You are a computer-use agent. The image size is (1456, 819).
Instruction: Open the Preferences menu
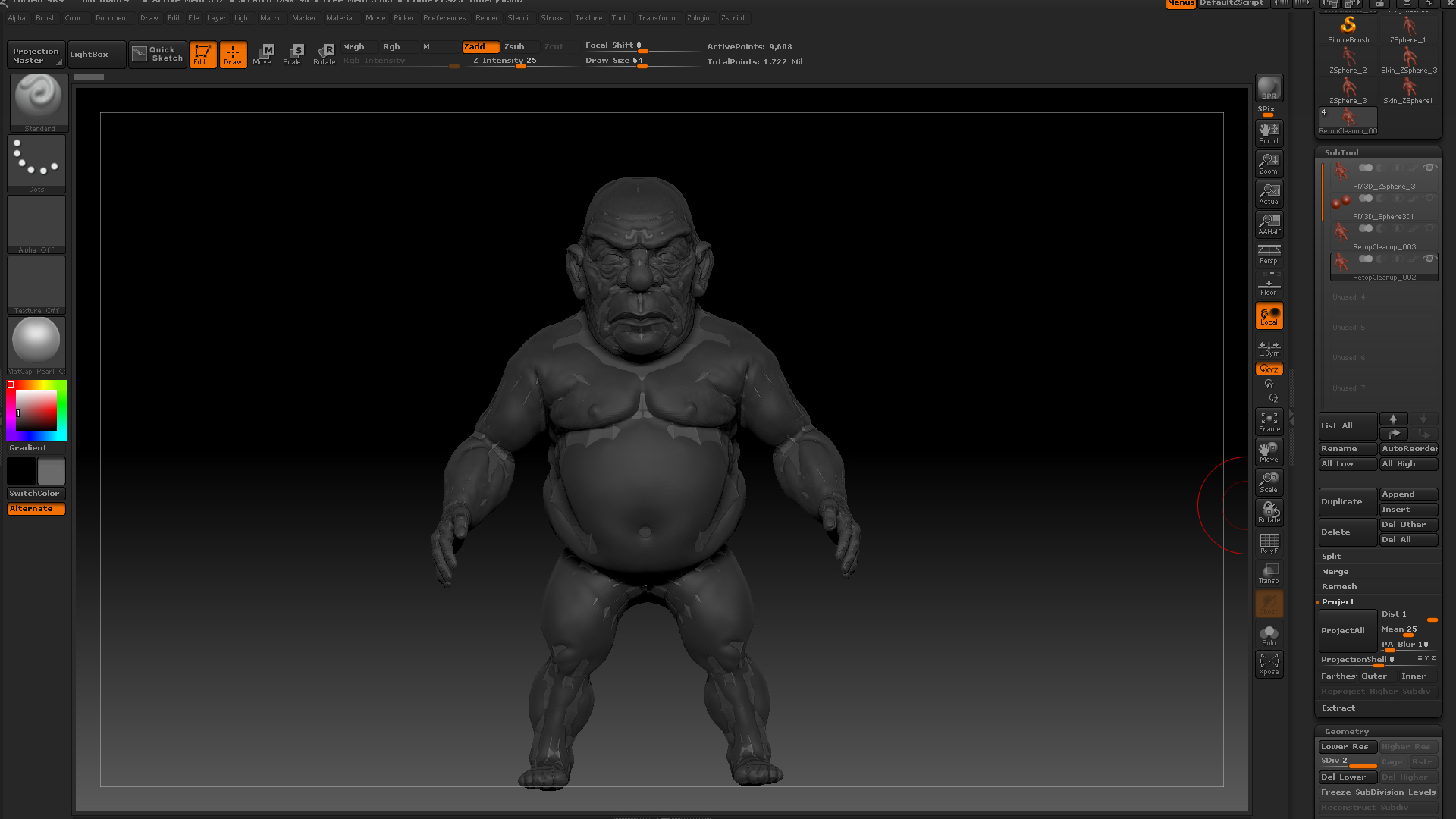pos(444,18)
